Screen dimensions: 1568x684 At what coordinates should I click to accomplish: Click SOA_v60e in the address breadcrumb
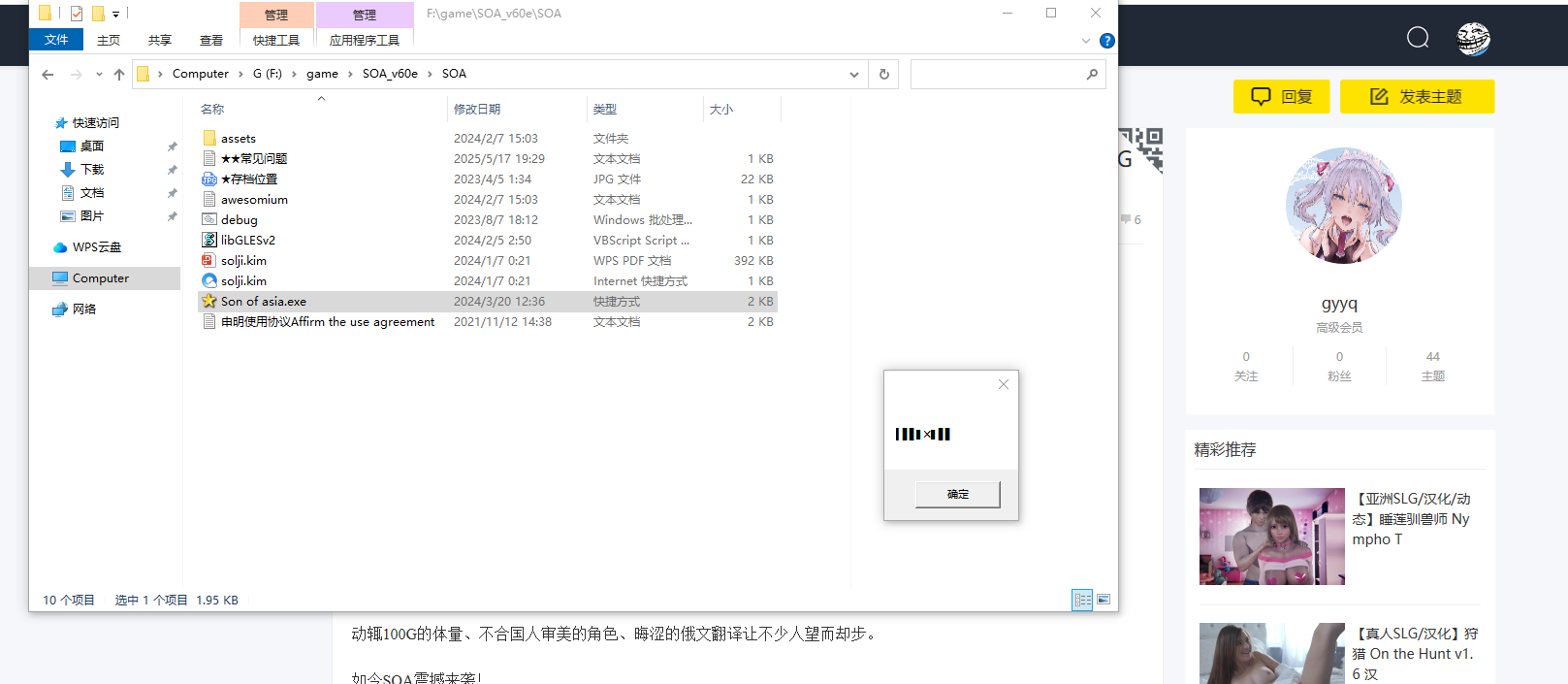pos(390,74)
